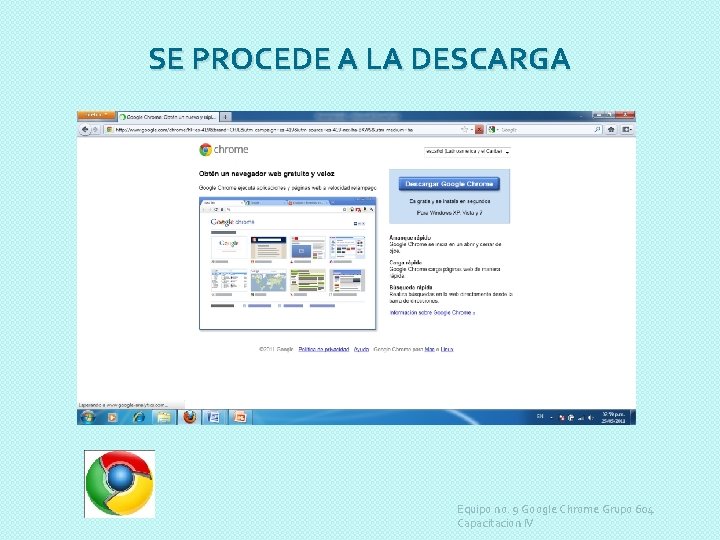Open Información sobre Google Chrome link

pos(432,313)
